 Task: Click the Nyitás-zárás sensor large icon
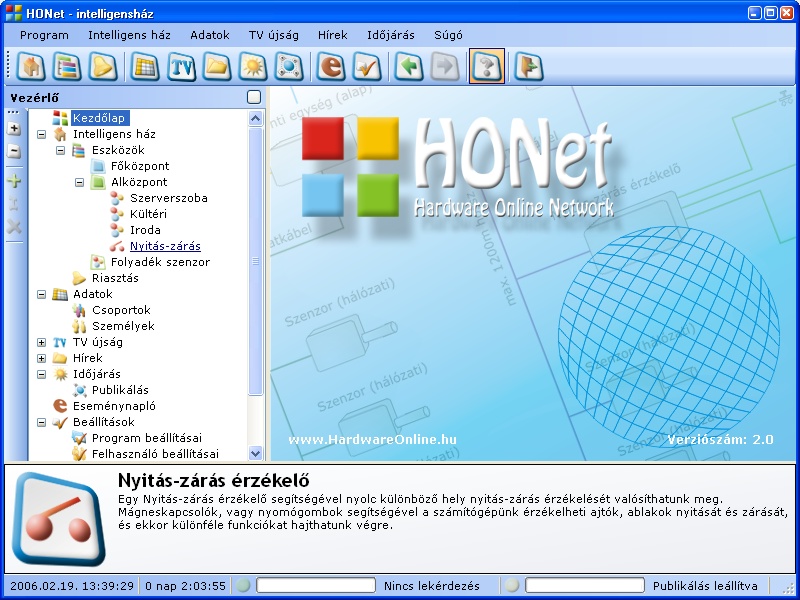tap(59, 518)
